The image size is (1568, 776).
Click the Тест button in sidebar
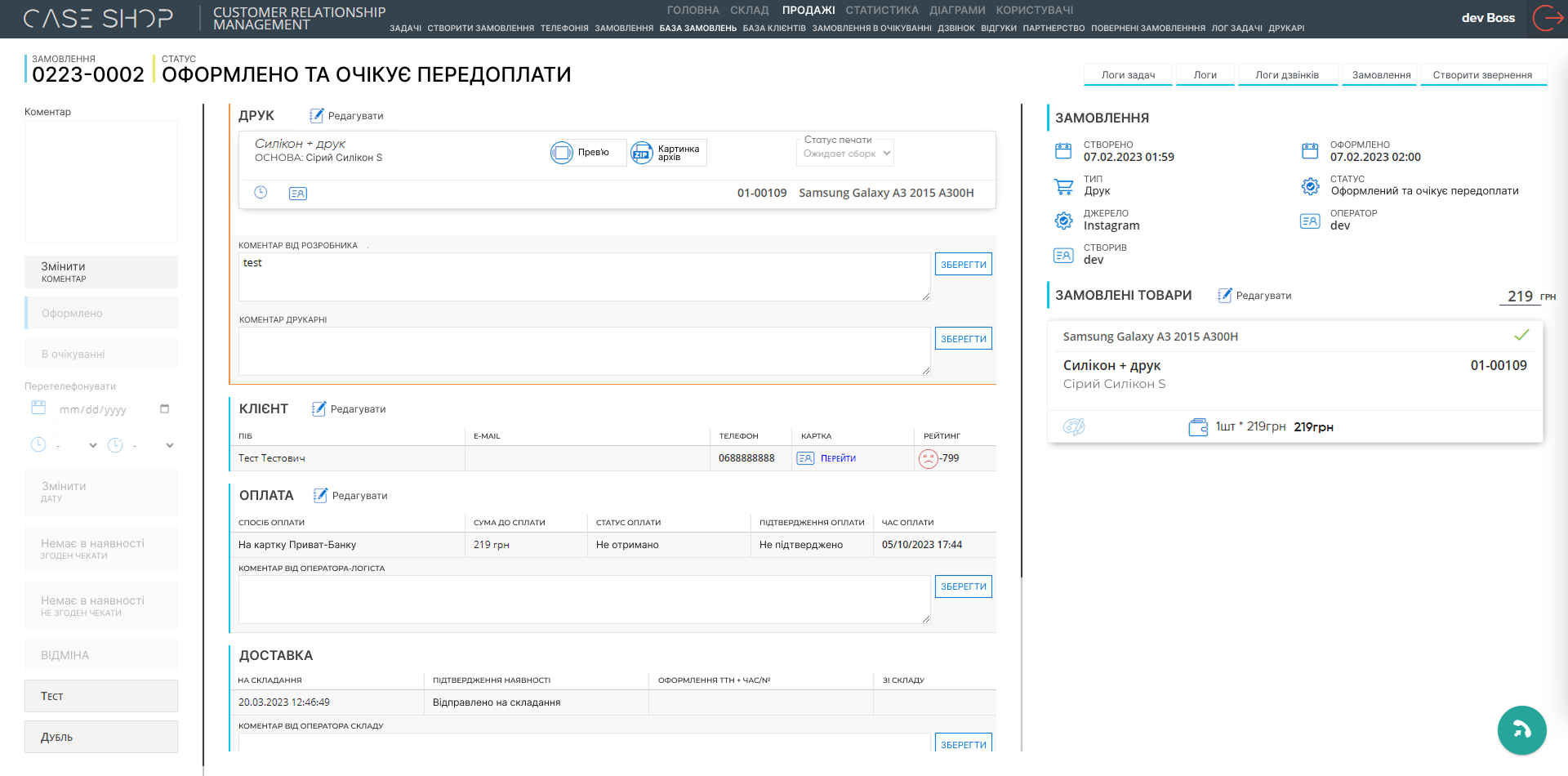point(101,696)
